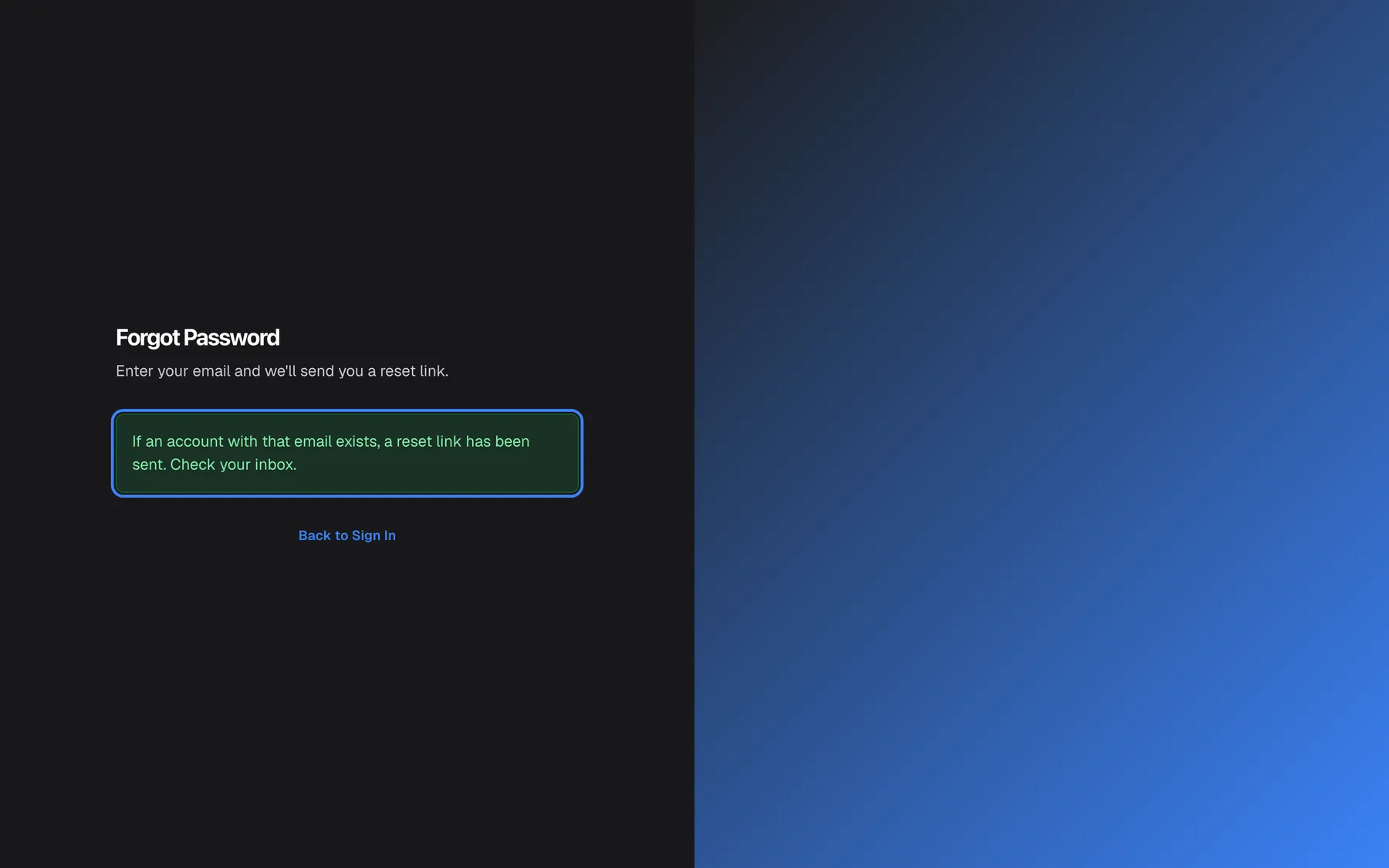Select the green reset link confirmation message
This screenshot has width=1389, height=868.
point(347,453)
